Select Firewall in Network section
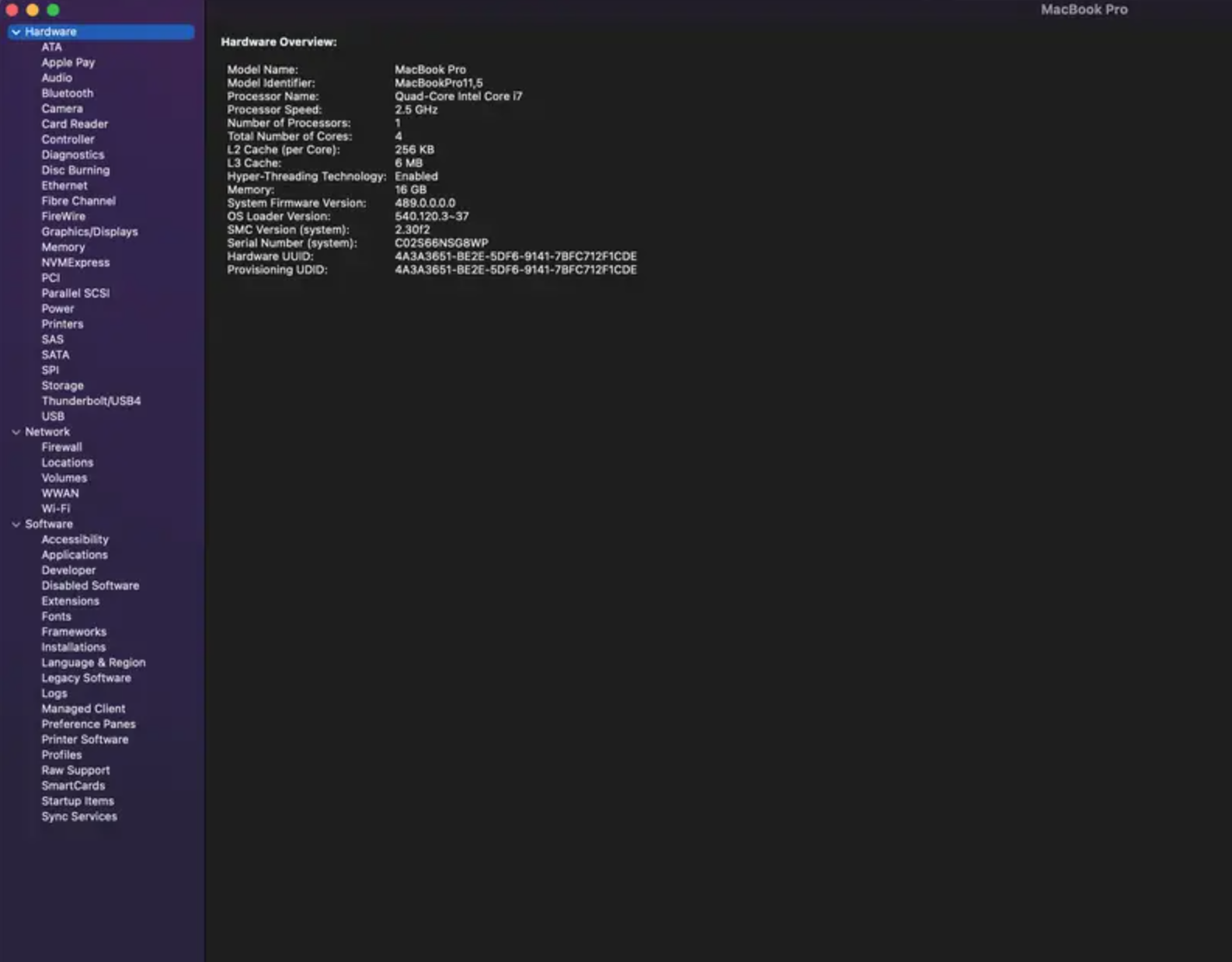This screenshot has width=1232, height=962. click(61, 448)
